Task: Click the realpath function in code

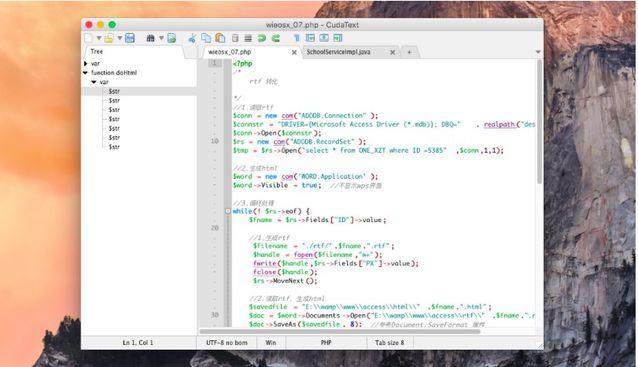Action: tap(499, 124)
